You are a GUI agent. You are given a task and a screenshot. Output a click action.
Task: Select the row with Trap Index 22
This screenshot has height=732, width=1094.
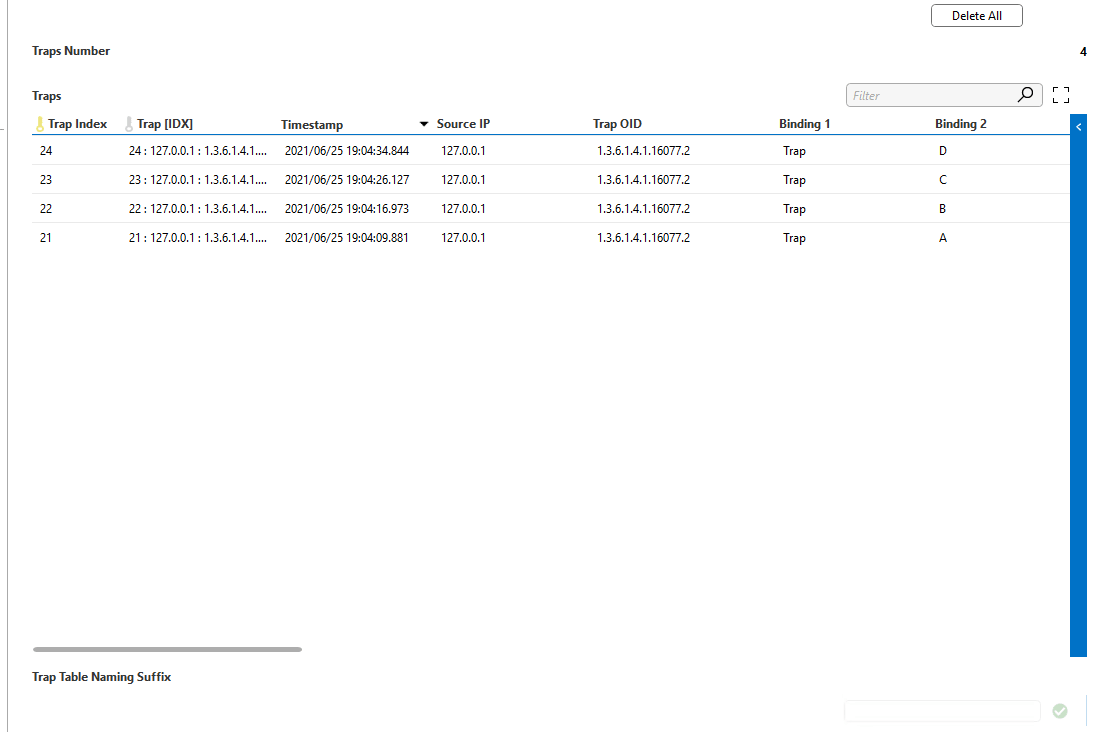pyautogui.click(x=550, y=209)
